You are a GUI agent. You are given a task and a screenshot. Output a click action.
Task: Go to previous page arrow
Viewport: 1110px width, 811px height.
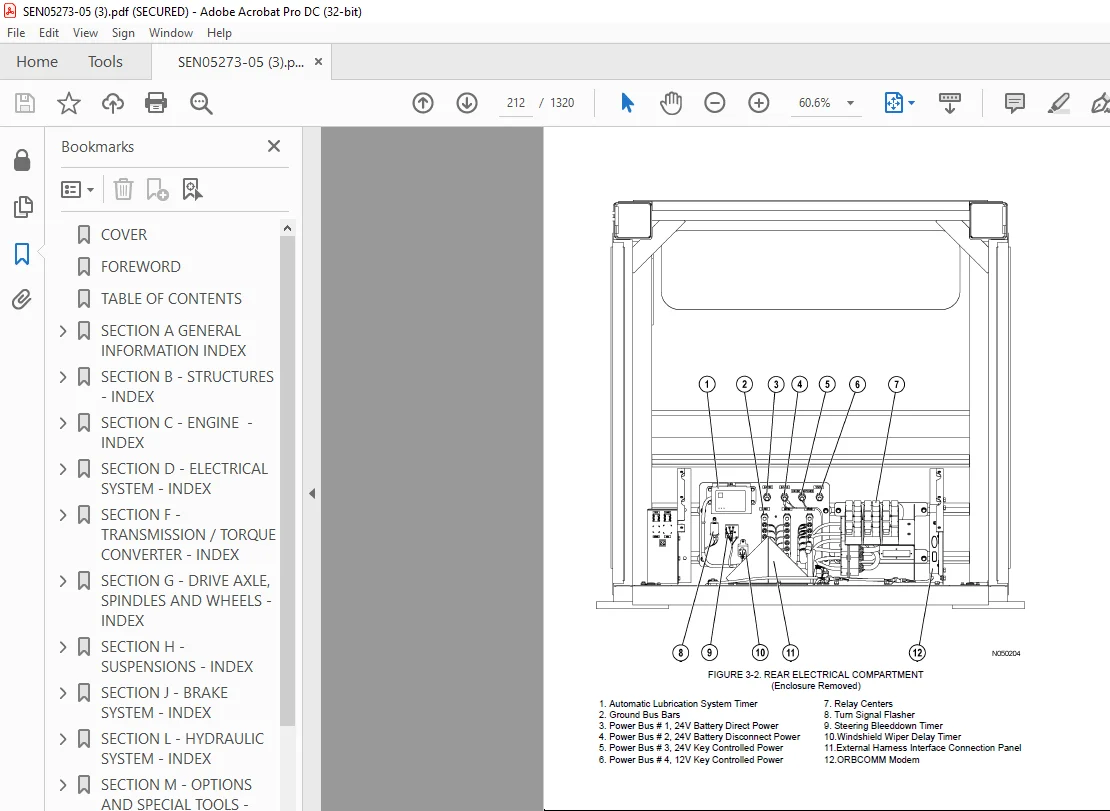[x=423, y=103]
